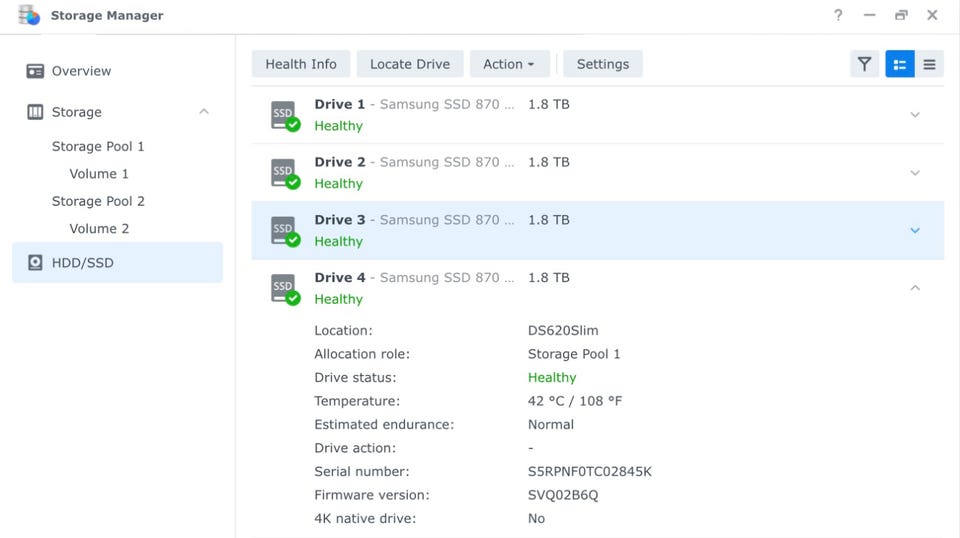The image size is (960, 538).
Task: Expand Drive 2 details chevron
Action: 914,173
